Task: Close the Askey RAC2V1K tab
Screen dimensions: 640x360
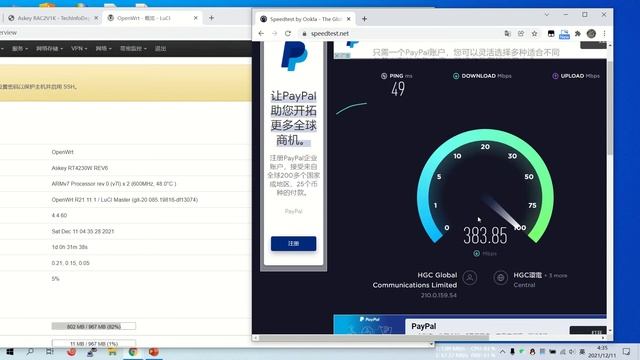Action: (96, 18)
